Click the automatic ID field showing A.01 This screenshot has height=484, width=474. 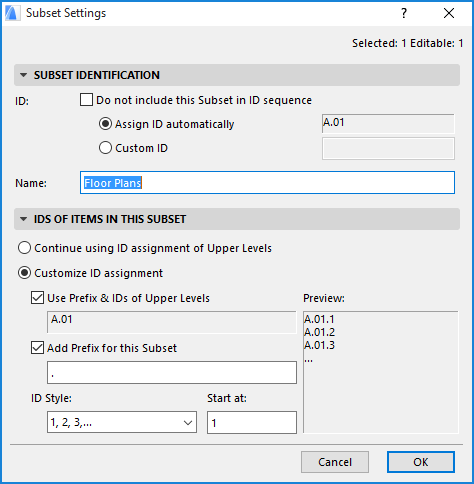tap(388, 124)
